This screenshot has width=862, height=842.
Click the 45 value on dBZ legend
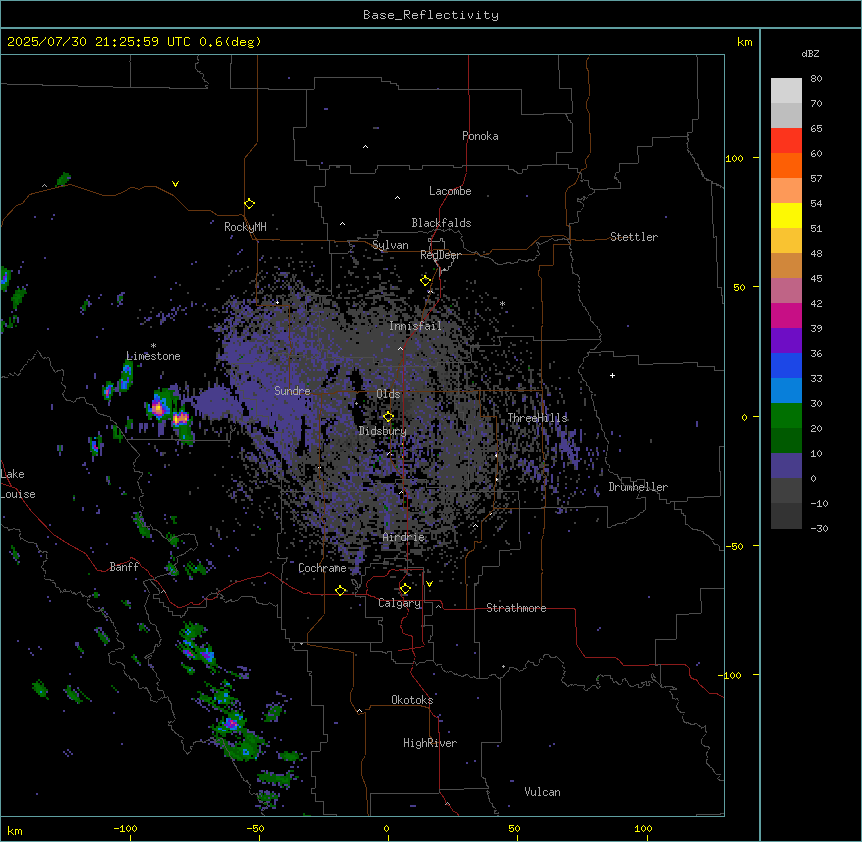pyautogui.click(x=816, y=279)
